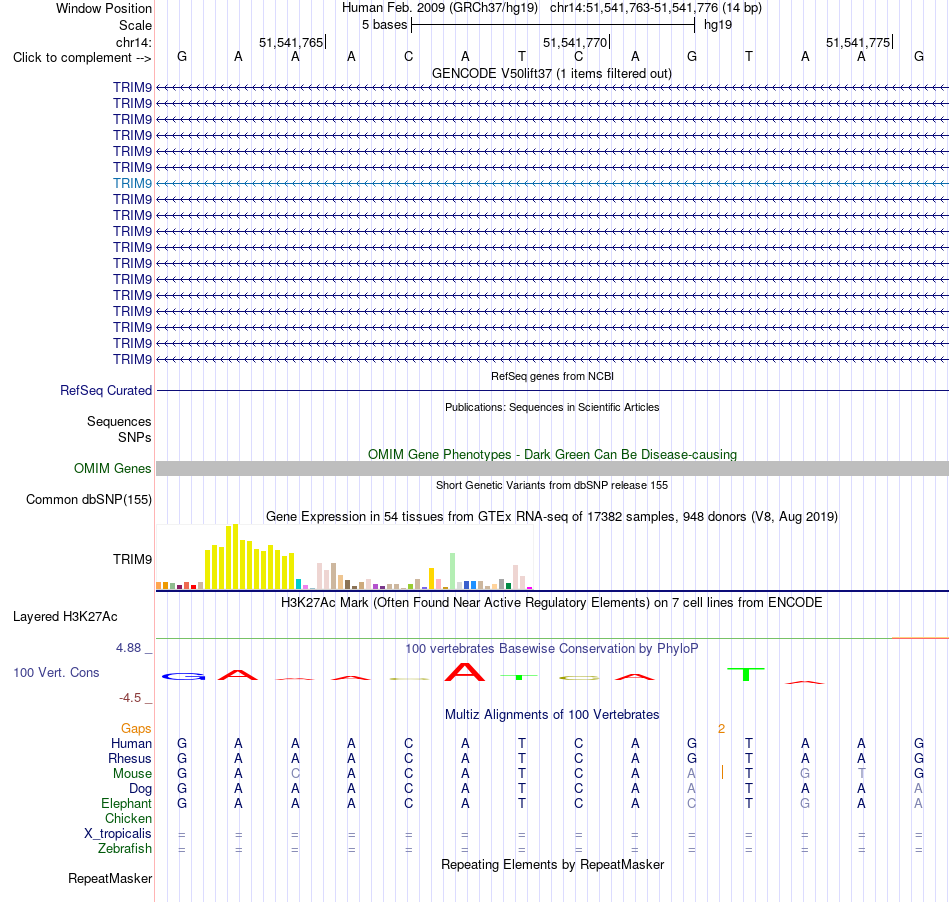The width and height of the screenshot is (950, 902).
Task: Click position marker 51,541,765
Action: 291,42
